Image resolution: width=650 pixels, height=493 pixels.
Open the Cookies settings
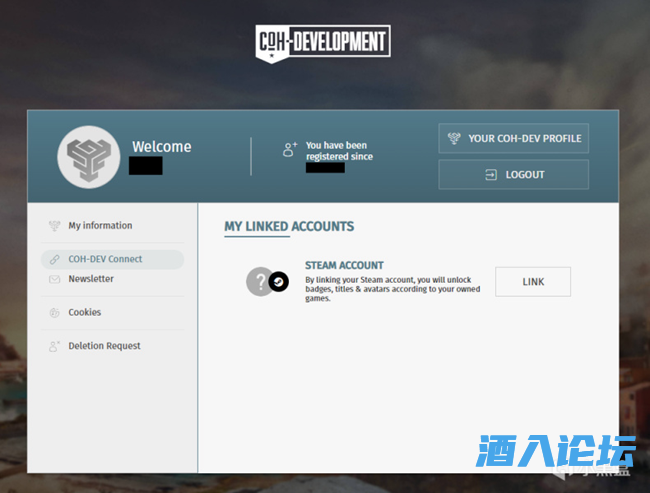pos(112,312)
